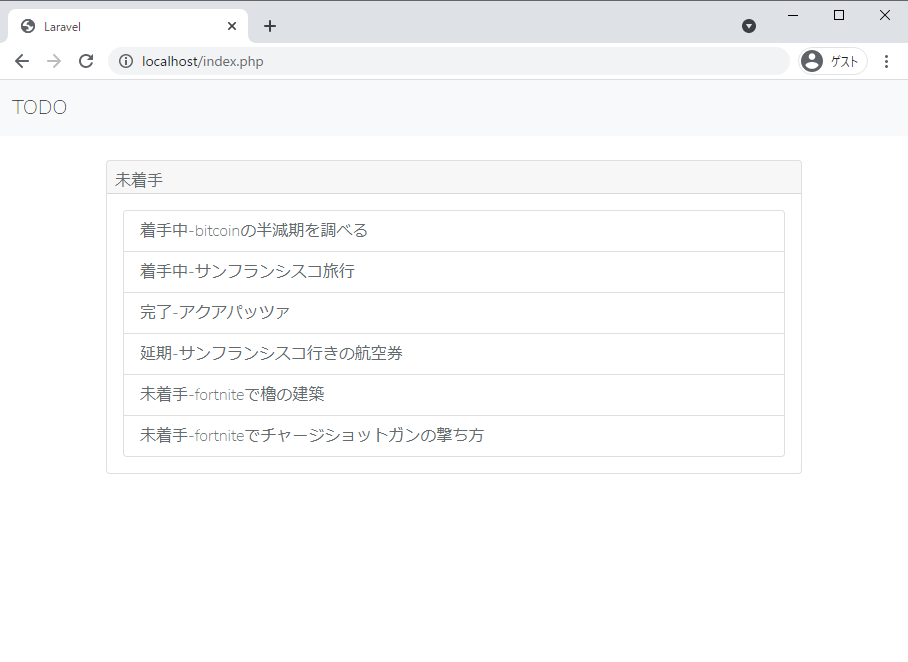Click the back navigation arrow
The height and width of the screenshot is (662, 908).
[22, 61]
